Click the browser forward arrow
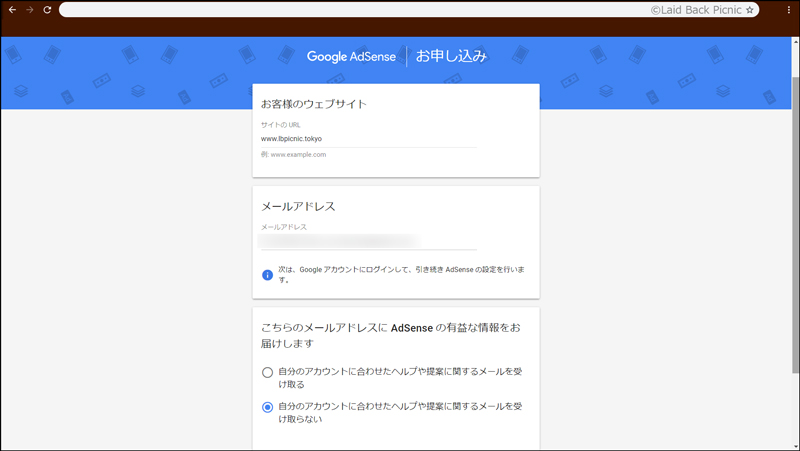 tap(30, 10)
